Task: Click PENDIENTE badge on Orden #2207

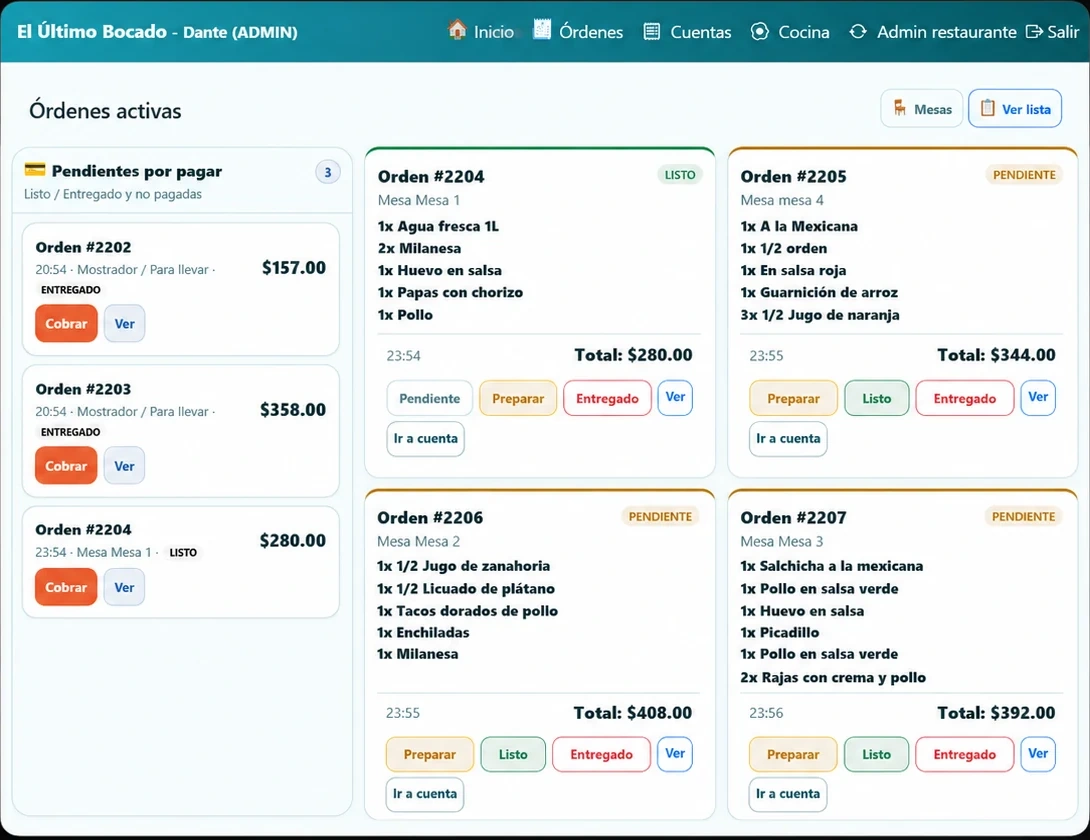Action: 1023,517
